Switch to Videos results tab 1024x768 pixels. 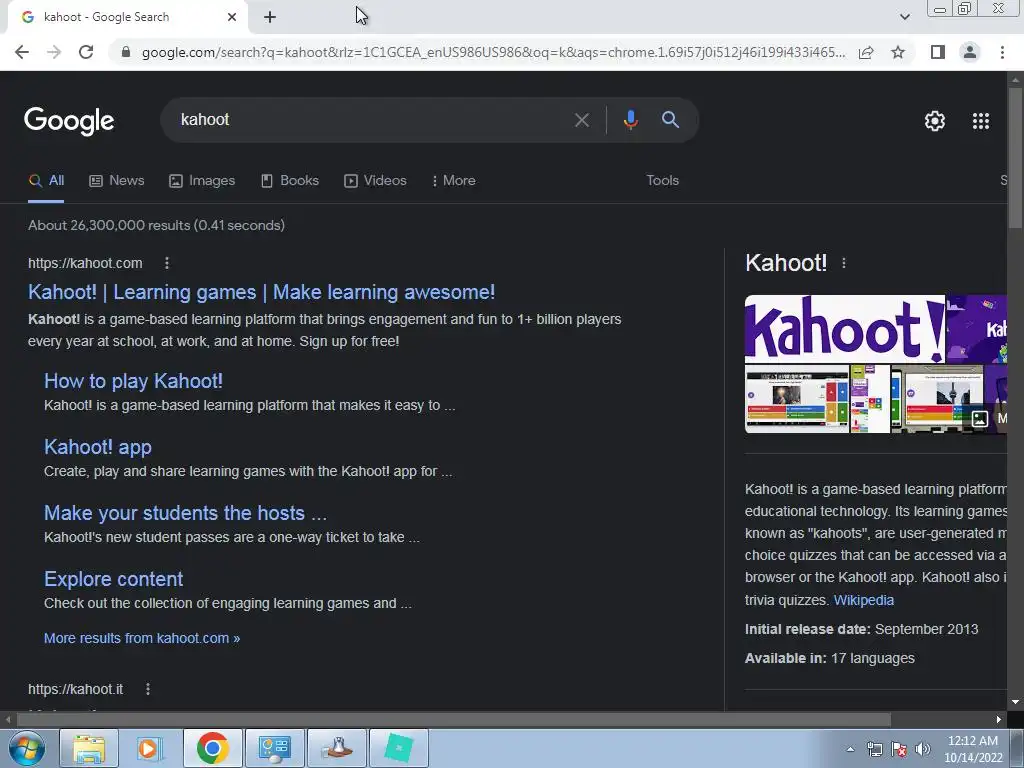pos(376,181)
